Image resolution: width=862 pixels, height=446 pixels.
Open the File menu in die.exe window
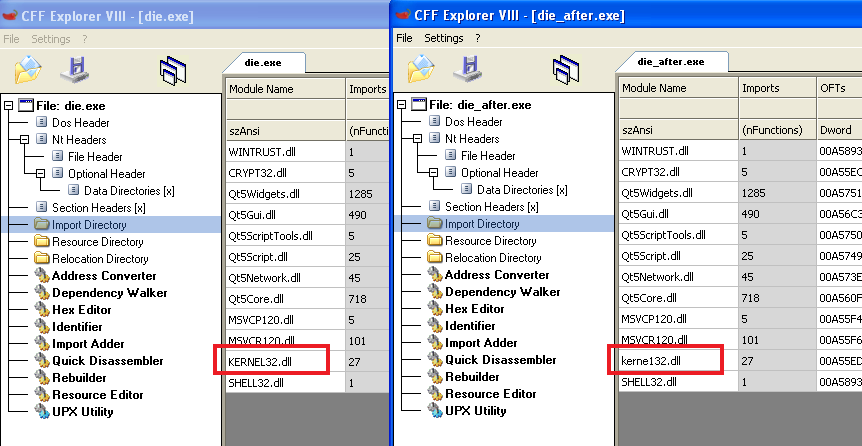[x=11, y=39]
